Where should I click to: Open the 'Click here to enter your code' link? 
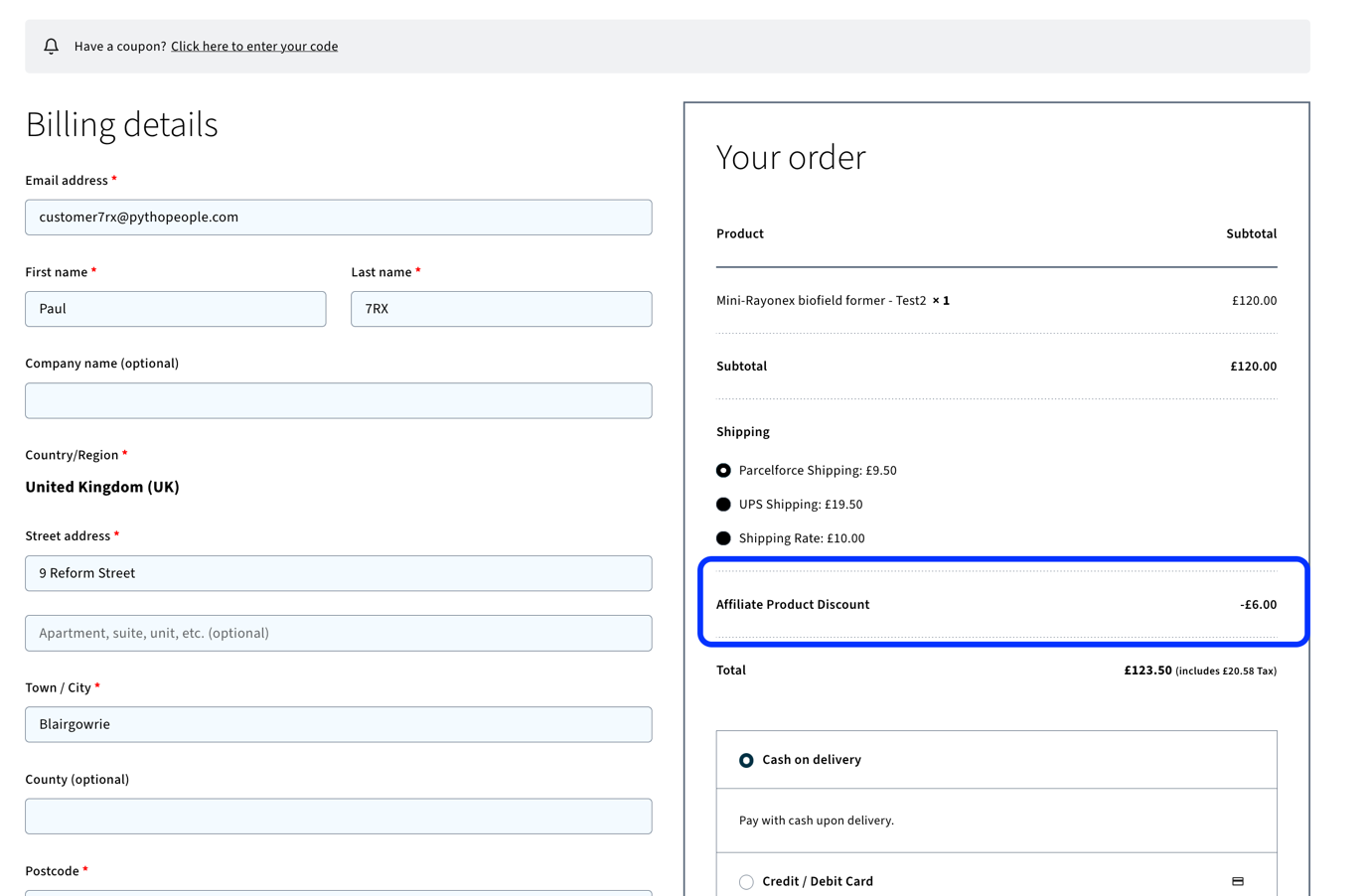pyautogui.click(x=254, y=46)
